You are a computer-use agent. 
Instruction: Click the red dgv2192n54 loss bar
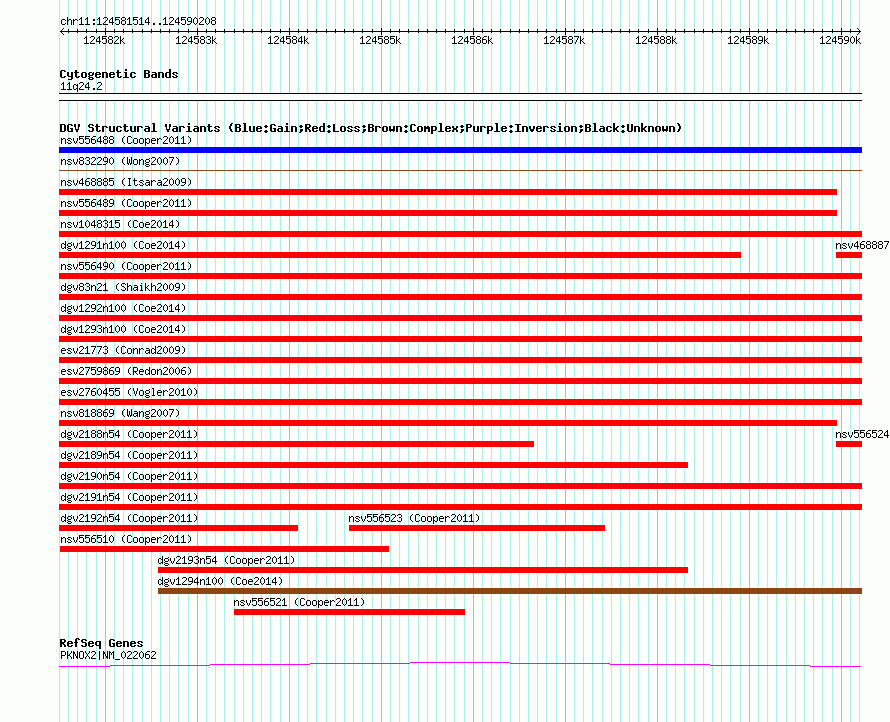click(179, 528)
